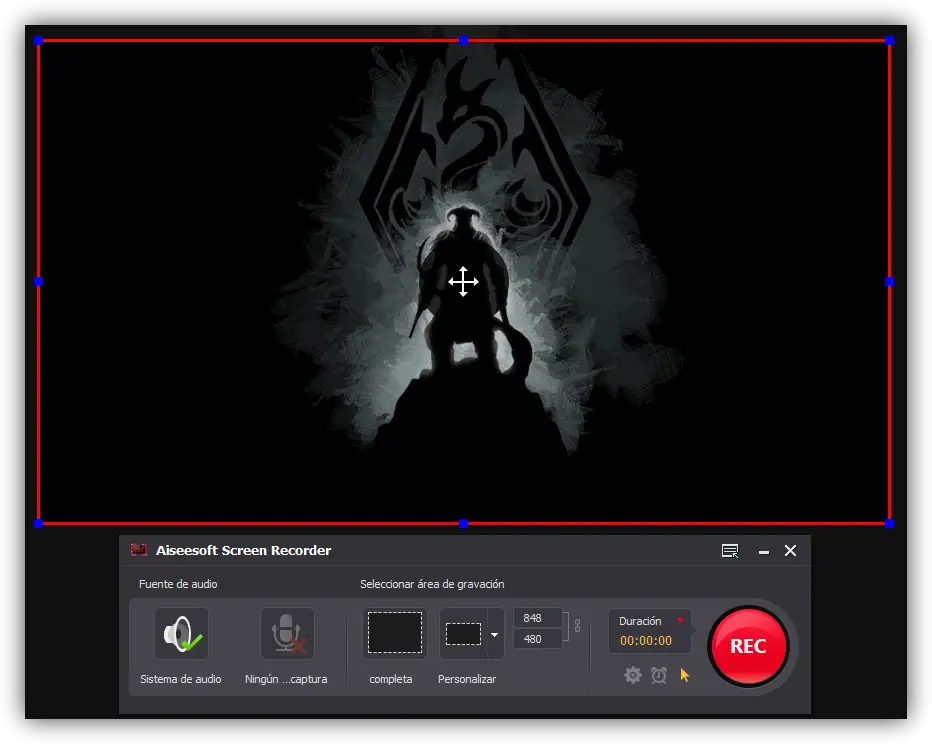Click the bottom-right blue resize handle
The height and width of the screenshot is (744, 932).
click(889, 524)
